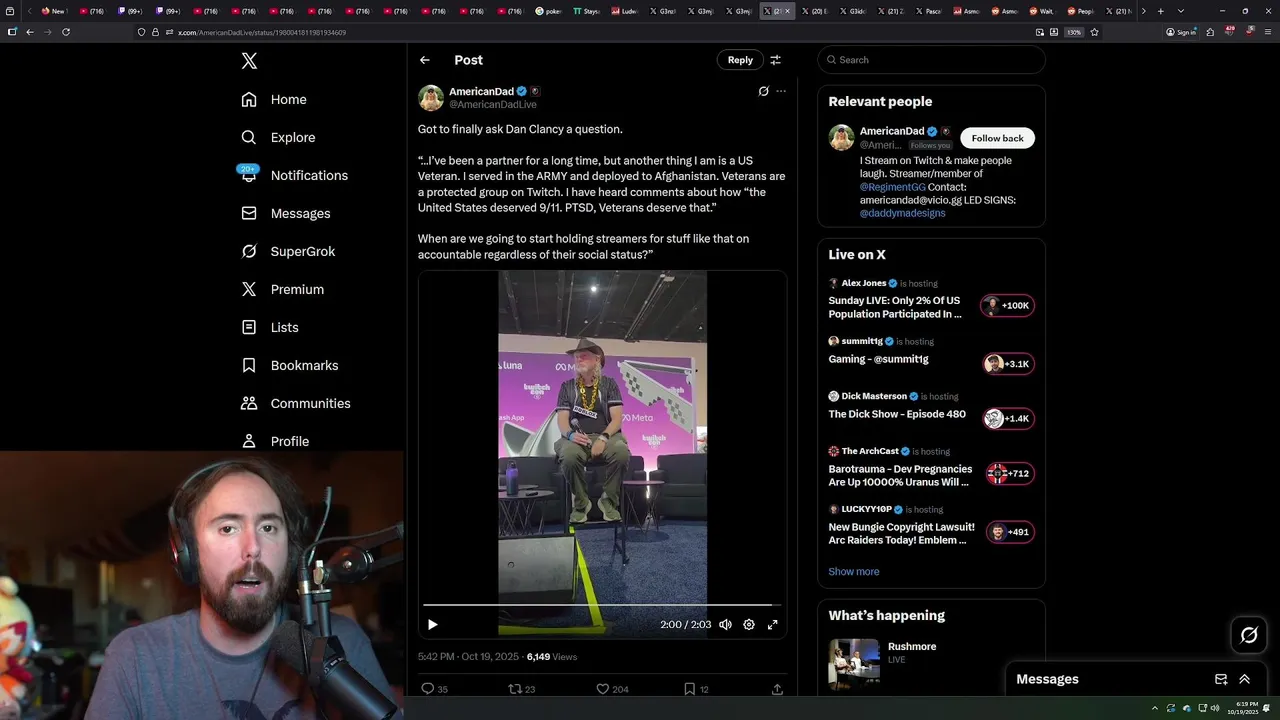1280x720 pixels.
Task: Open Explore in the left navigation
Action: pos(278,137)
